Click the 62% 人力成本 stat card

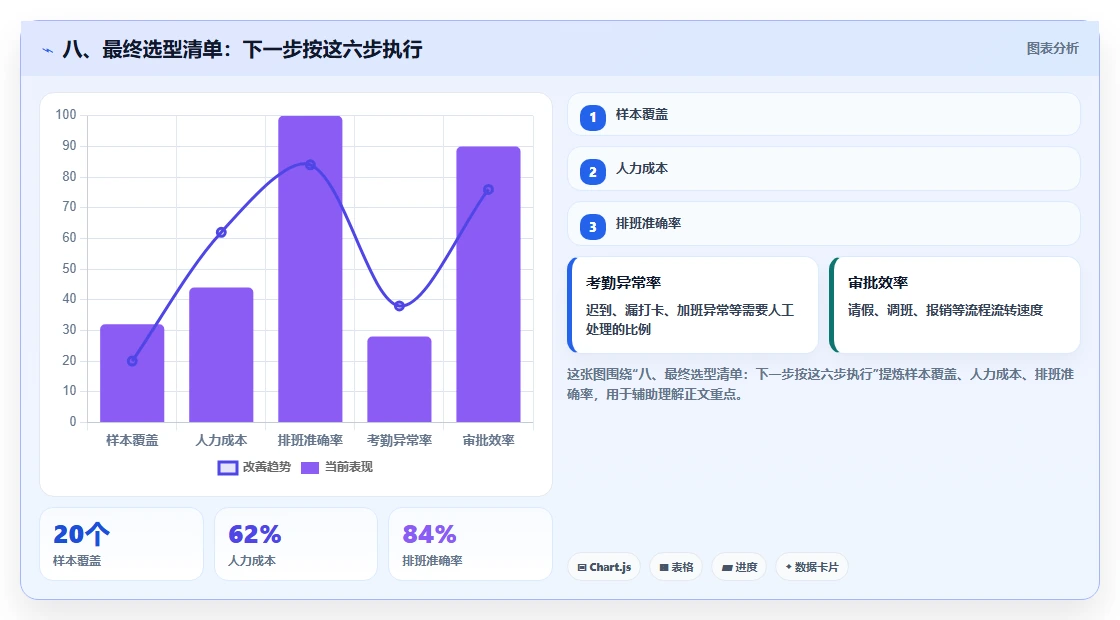point(296,544)
